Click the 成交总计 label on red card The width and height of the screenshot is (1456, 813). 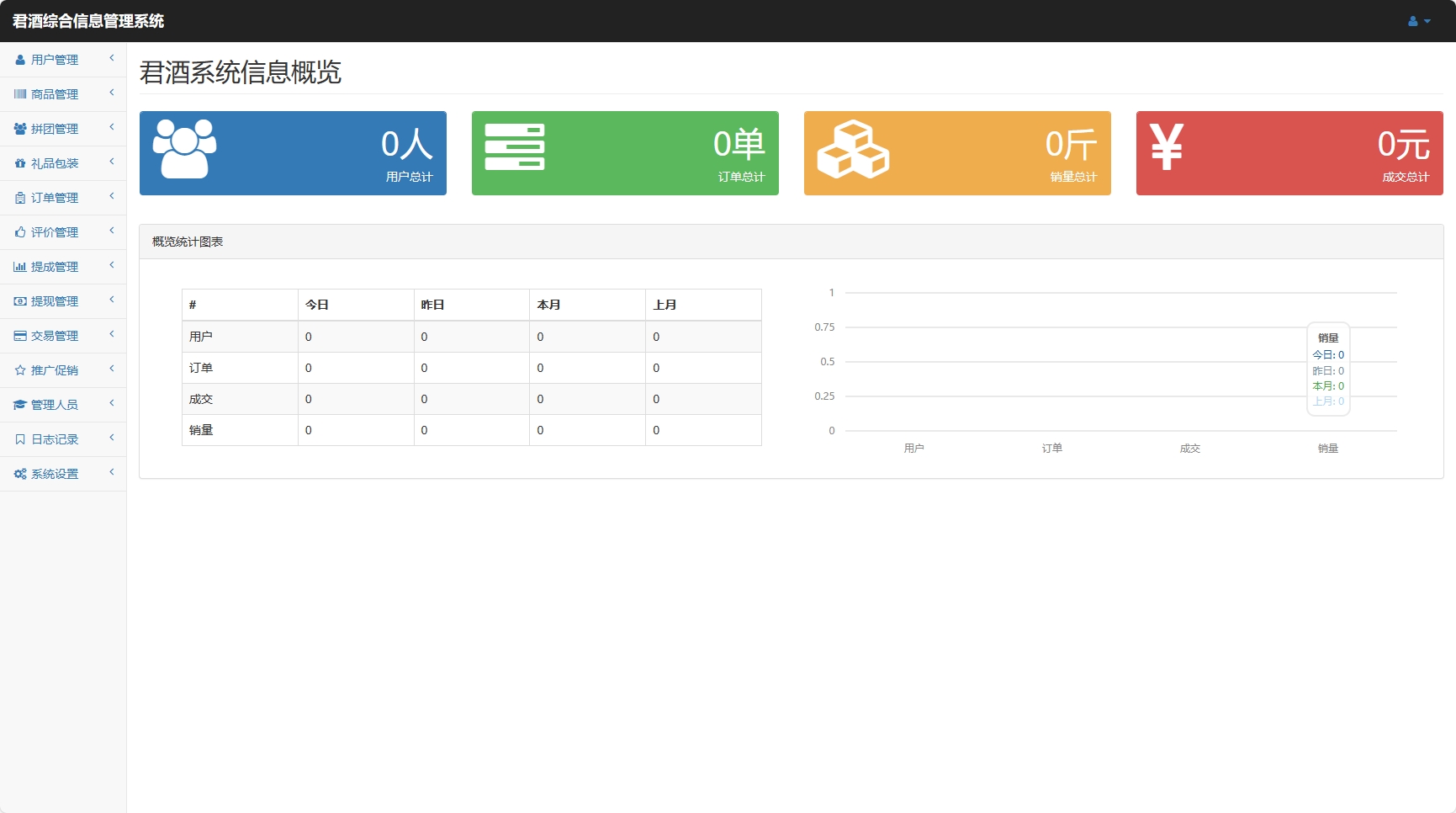pyautogui.click(x=1406, y=177)
